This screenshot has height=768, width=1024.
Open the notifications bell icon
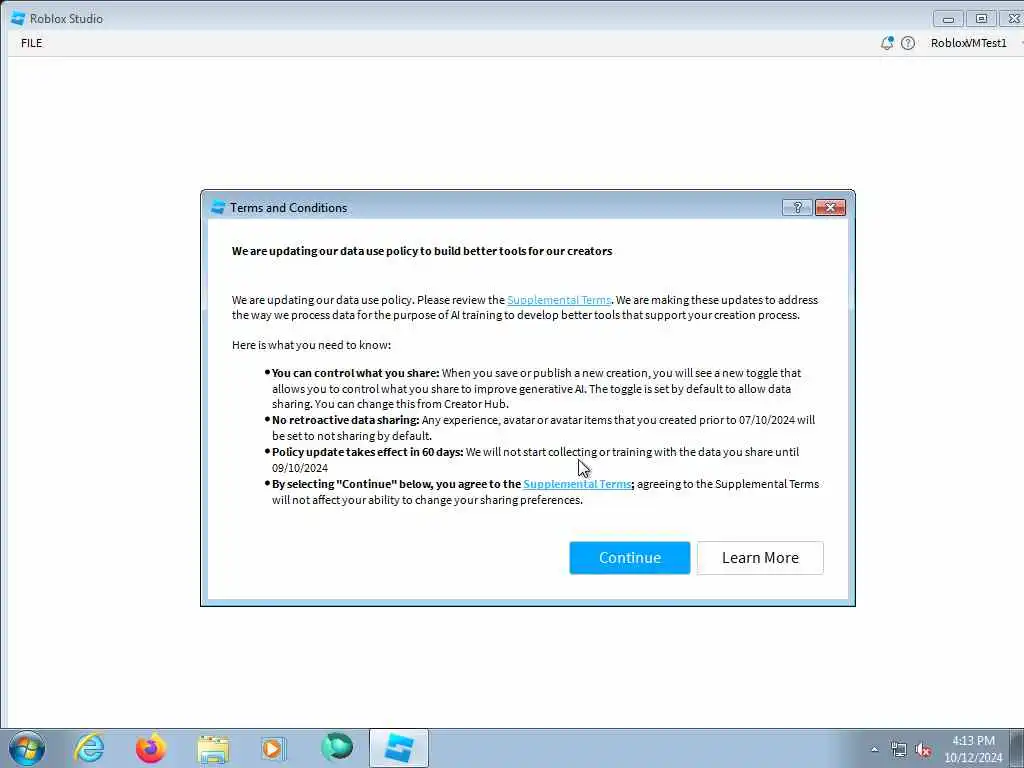[x=887, y=43]
